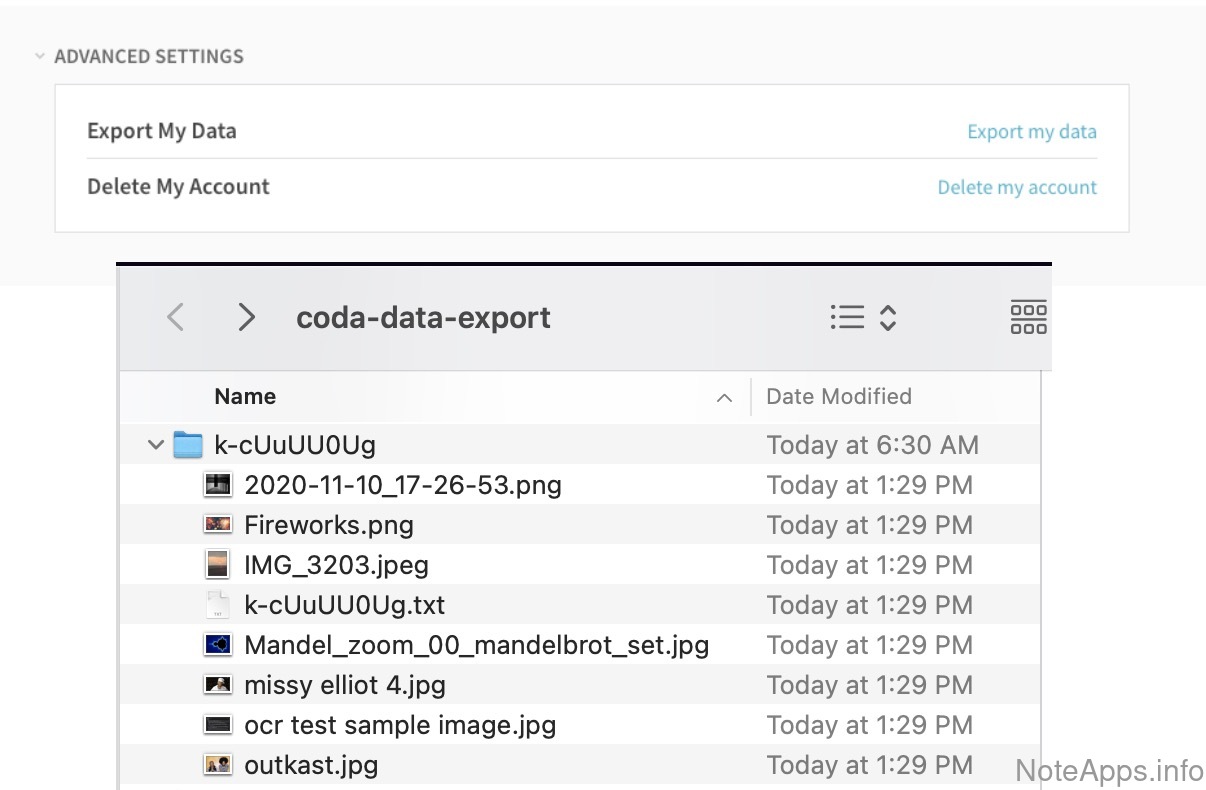Select the missy elliot 4.jpg file
1206x790 pixels.
pos(344,685)
